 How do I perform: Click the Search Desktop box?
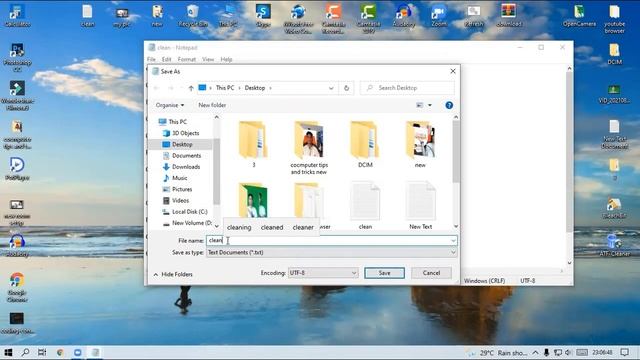pos(407,88)
